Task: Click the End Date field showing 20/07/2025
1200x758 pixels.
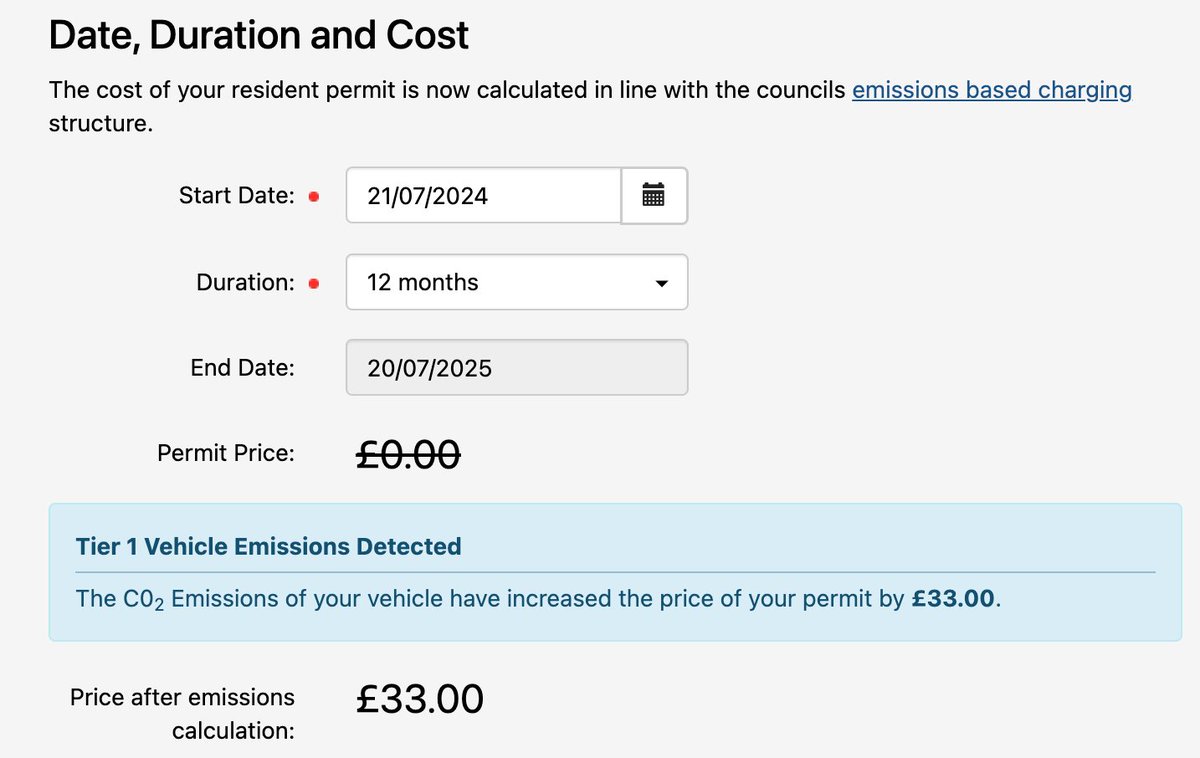Action: (x=516, y=368)
